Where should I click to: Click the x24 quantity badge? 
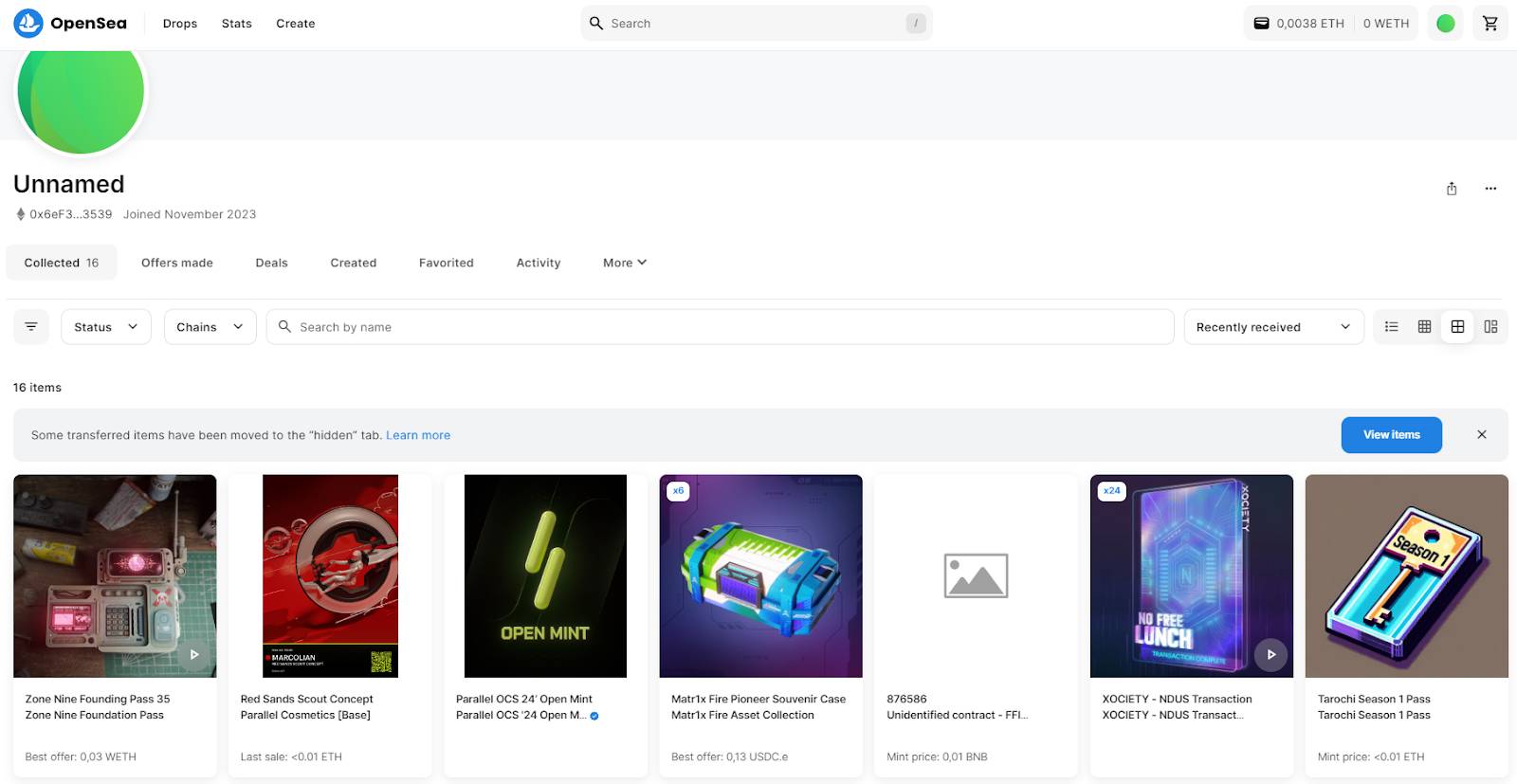[1112, 491]
